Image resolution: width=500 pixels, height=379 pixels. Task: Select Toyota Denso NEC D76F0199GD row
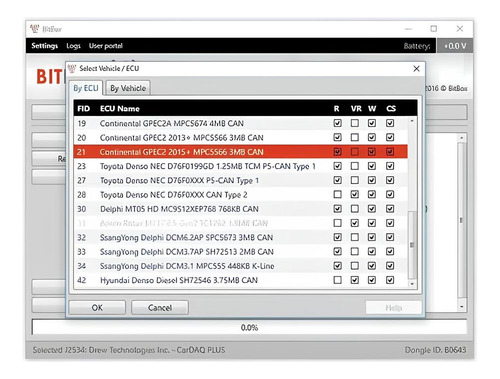tap(240, 166)
